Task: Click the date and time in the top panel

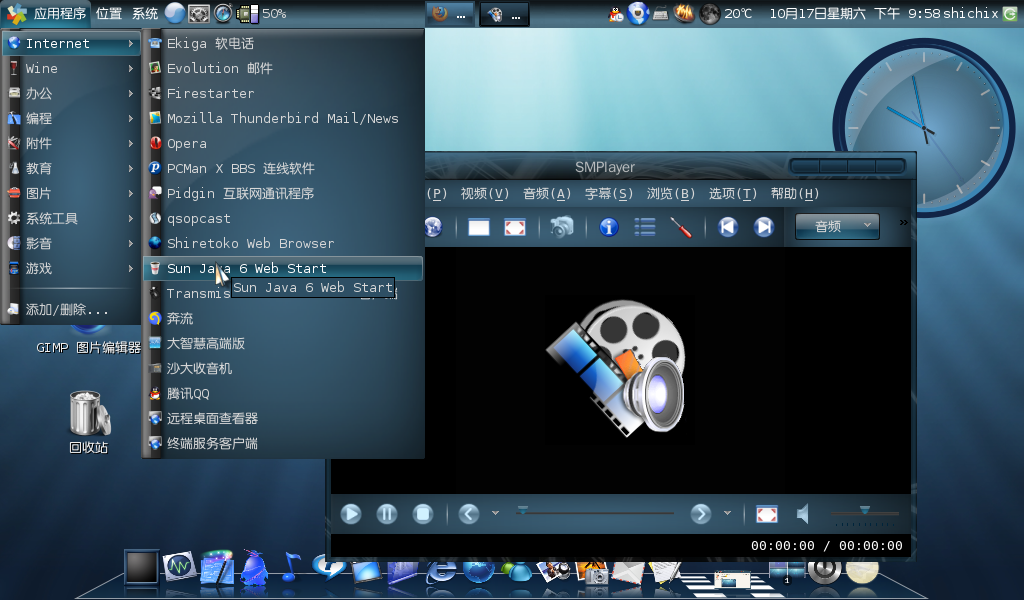Action: click(x=854, y=13)
